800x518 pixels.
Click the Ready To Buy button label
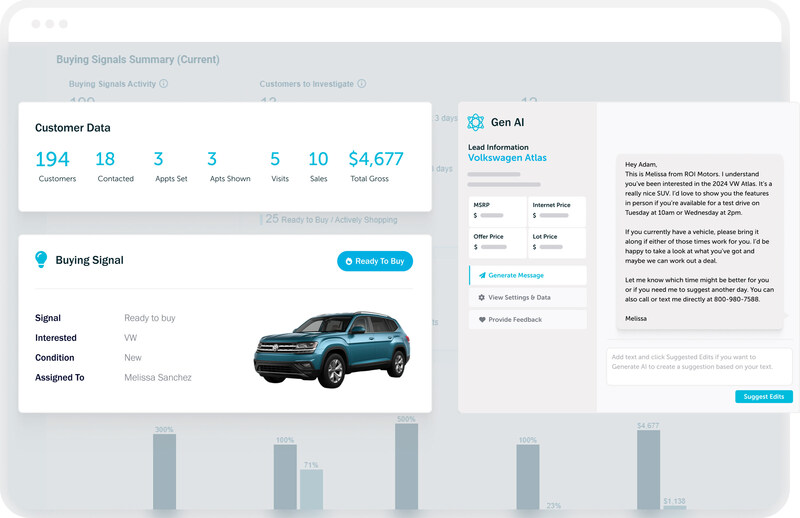click(x=380, y=261)
